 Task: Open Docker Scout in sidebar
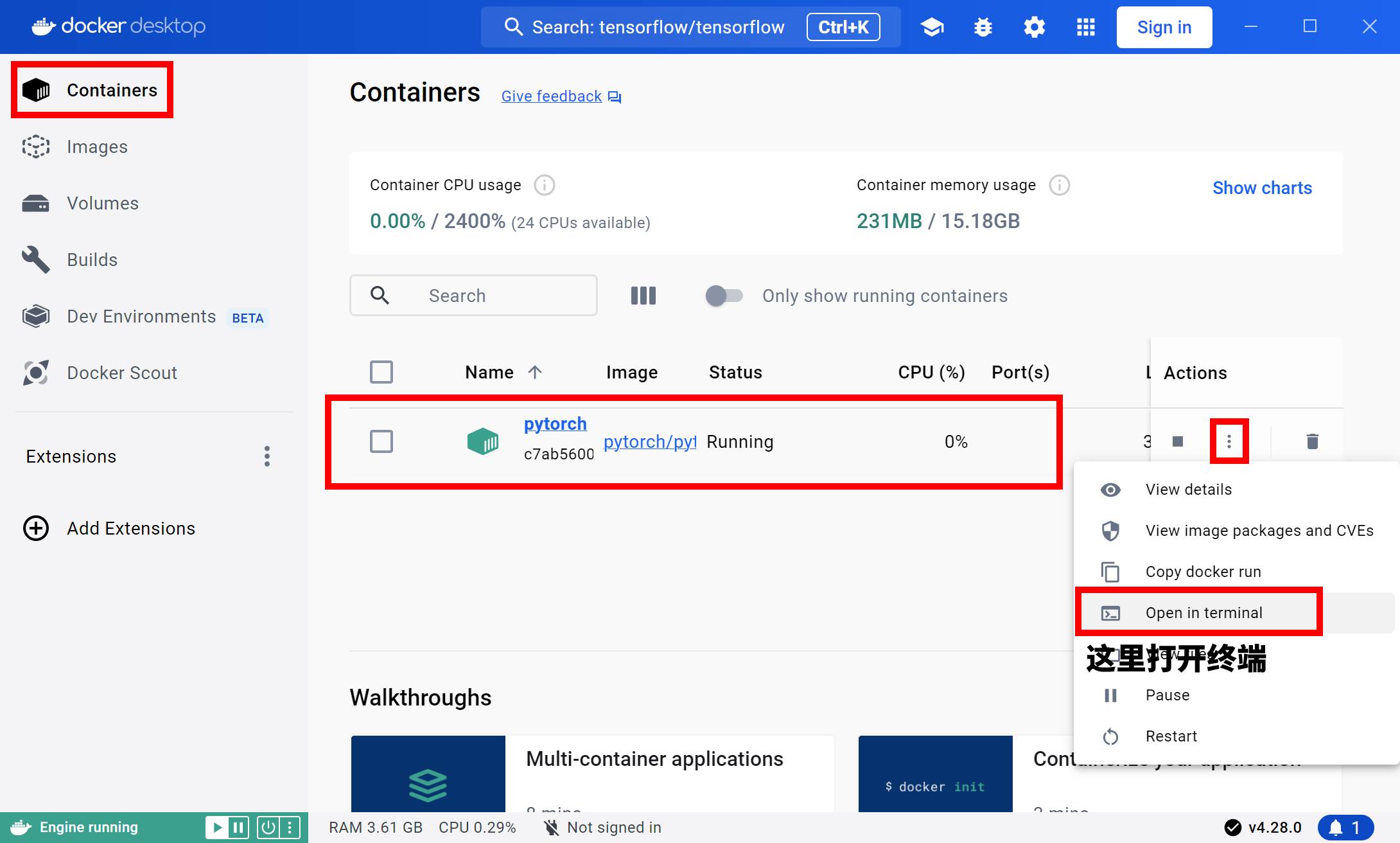pos(100,373)
